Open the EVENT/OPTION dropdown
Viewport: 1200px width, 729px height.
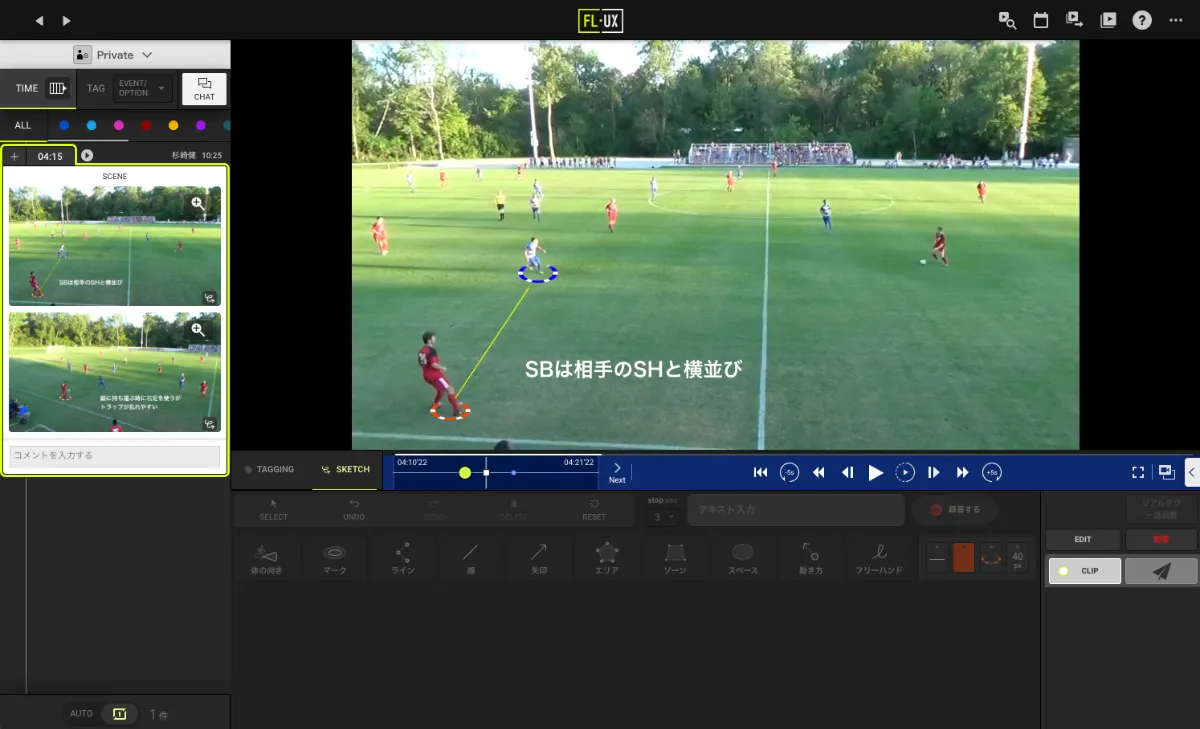[140, 88]
